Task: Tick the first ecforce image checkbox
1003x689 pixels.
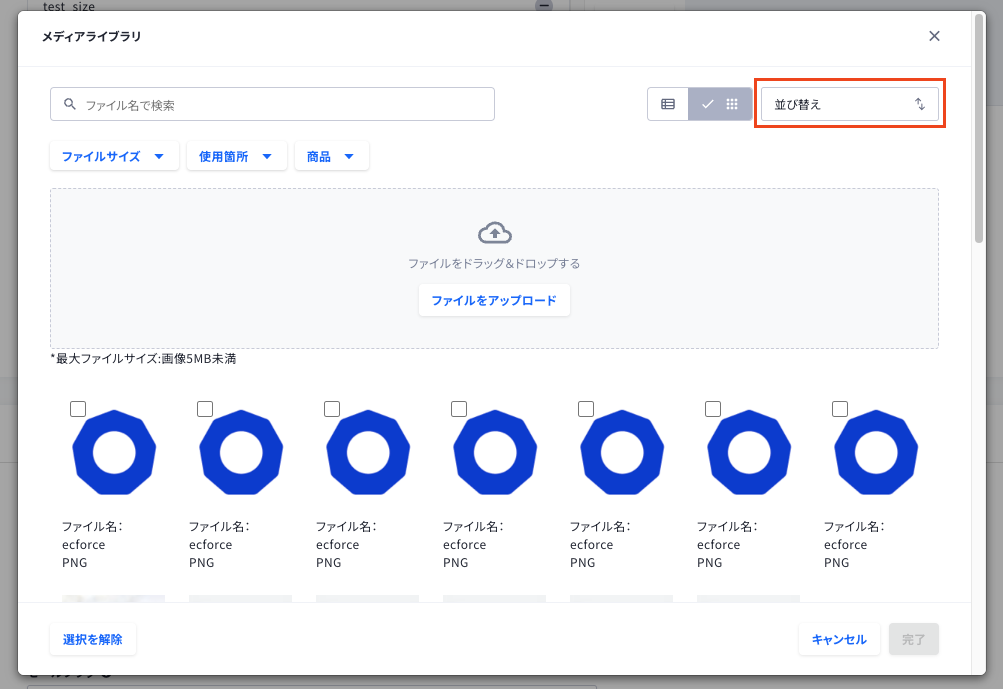Action: tap(78, 409)
